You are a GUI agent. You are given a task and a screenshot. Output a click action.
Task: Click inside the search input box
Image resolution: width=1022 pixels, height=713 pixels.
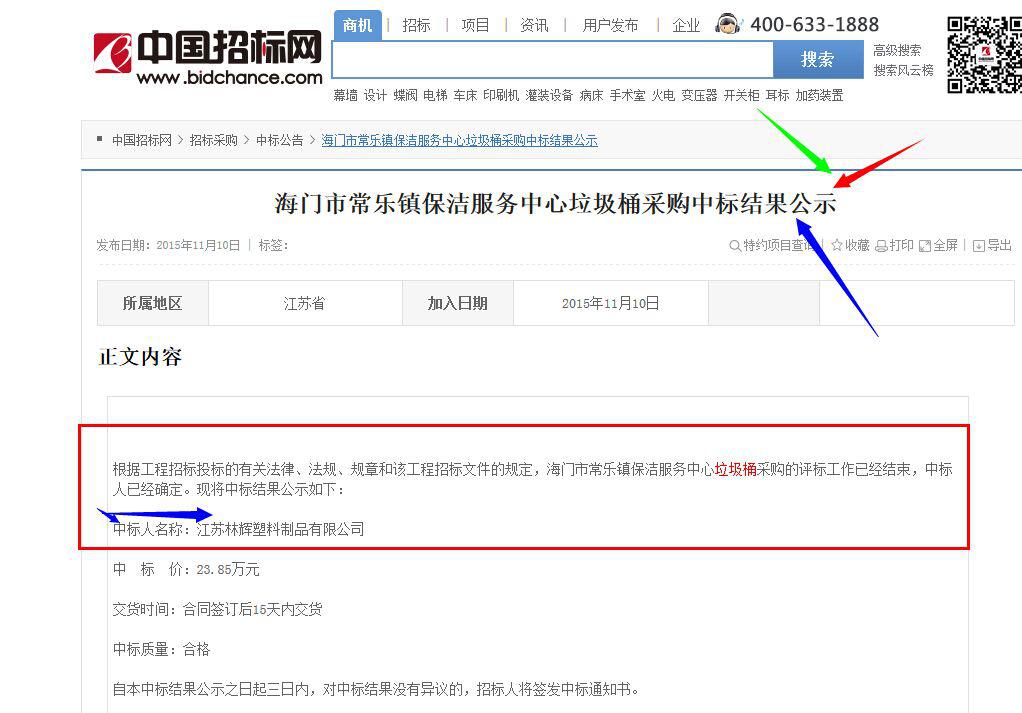click(550, 60)
